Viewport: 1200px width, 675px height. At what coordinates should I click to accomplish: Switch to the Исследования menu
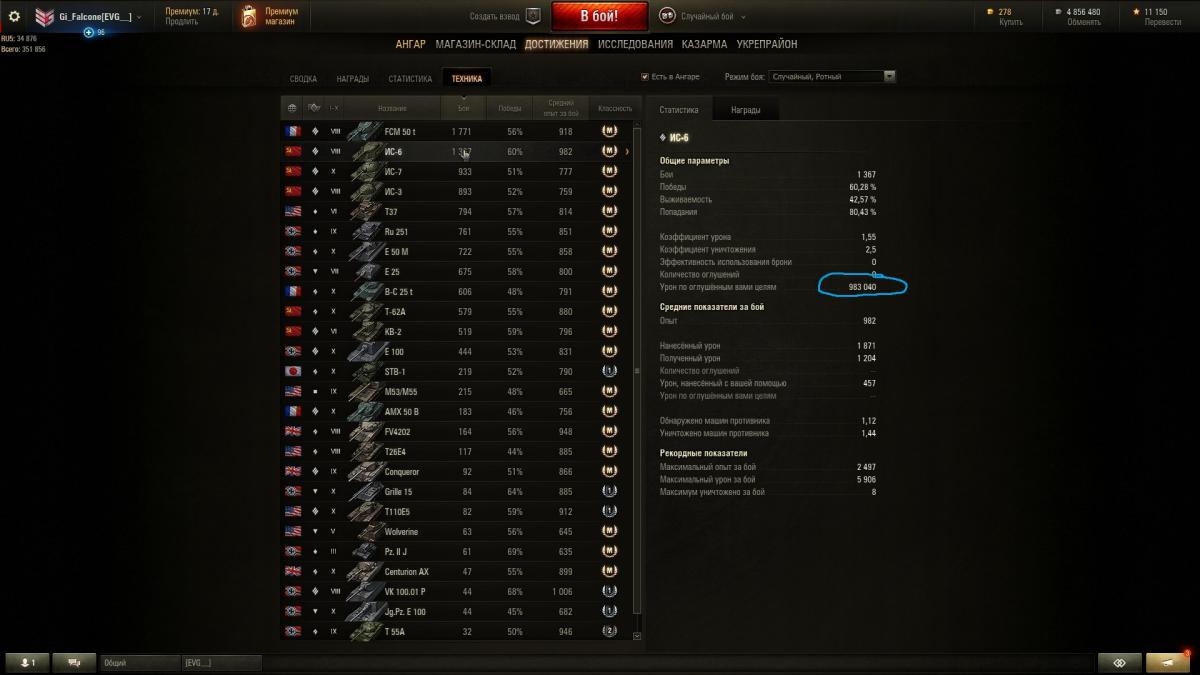click(635, 44)
